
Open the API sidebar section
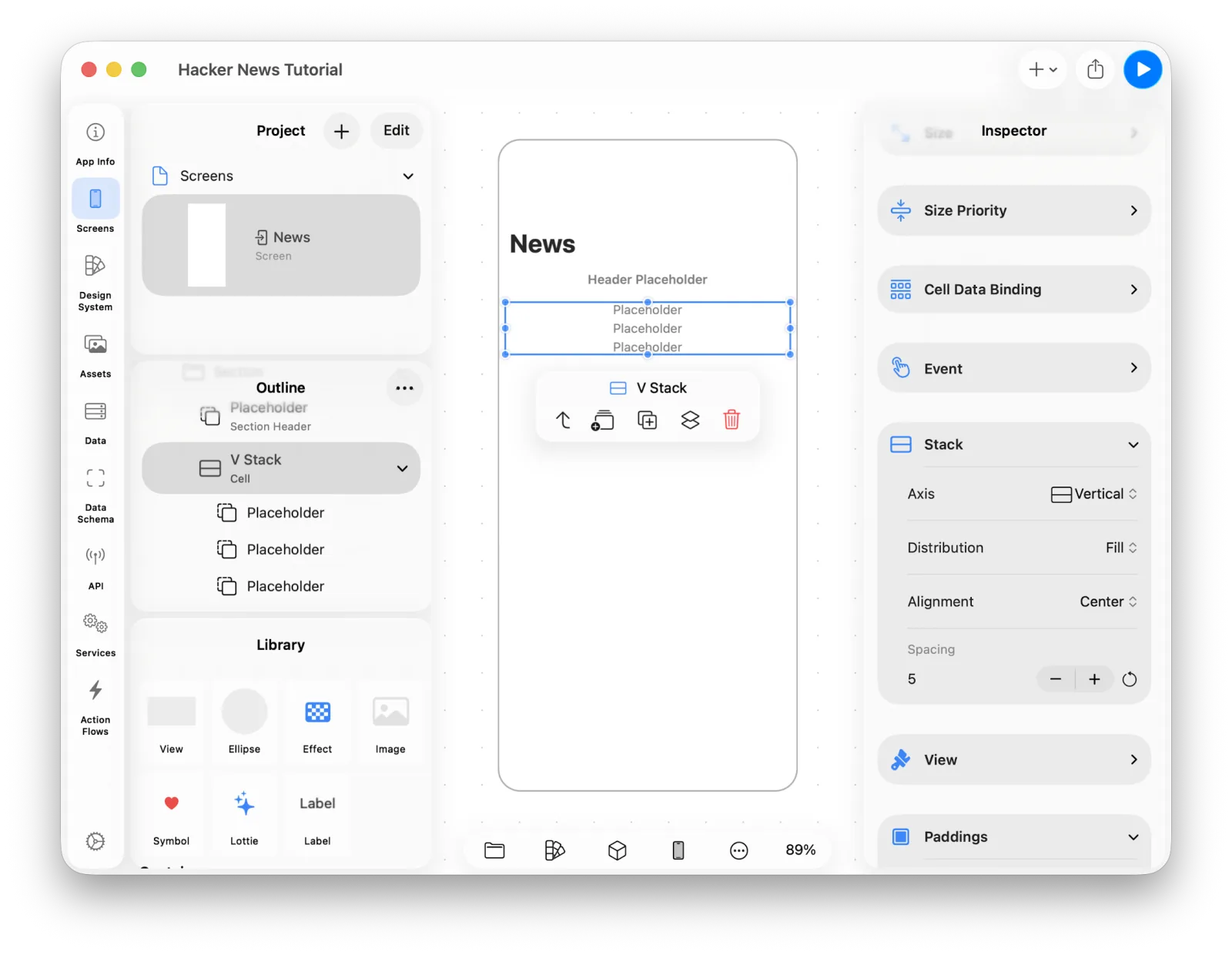pyautogui.click(x=95, y=567)
